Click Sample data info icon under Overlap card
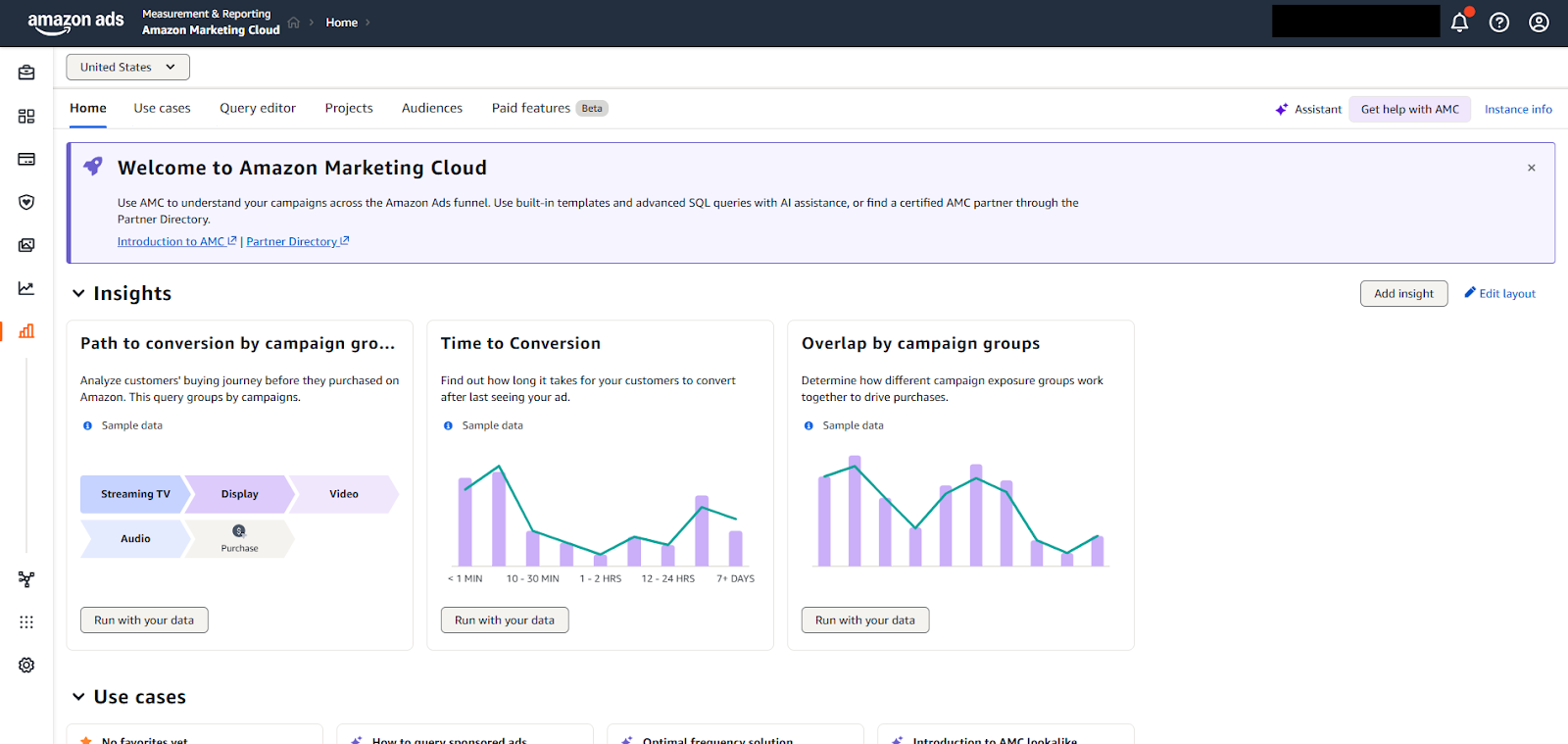 [x=808, y=425]
